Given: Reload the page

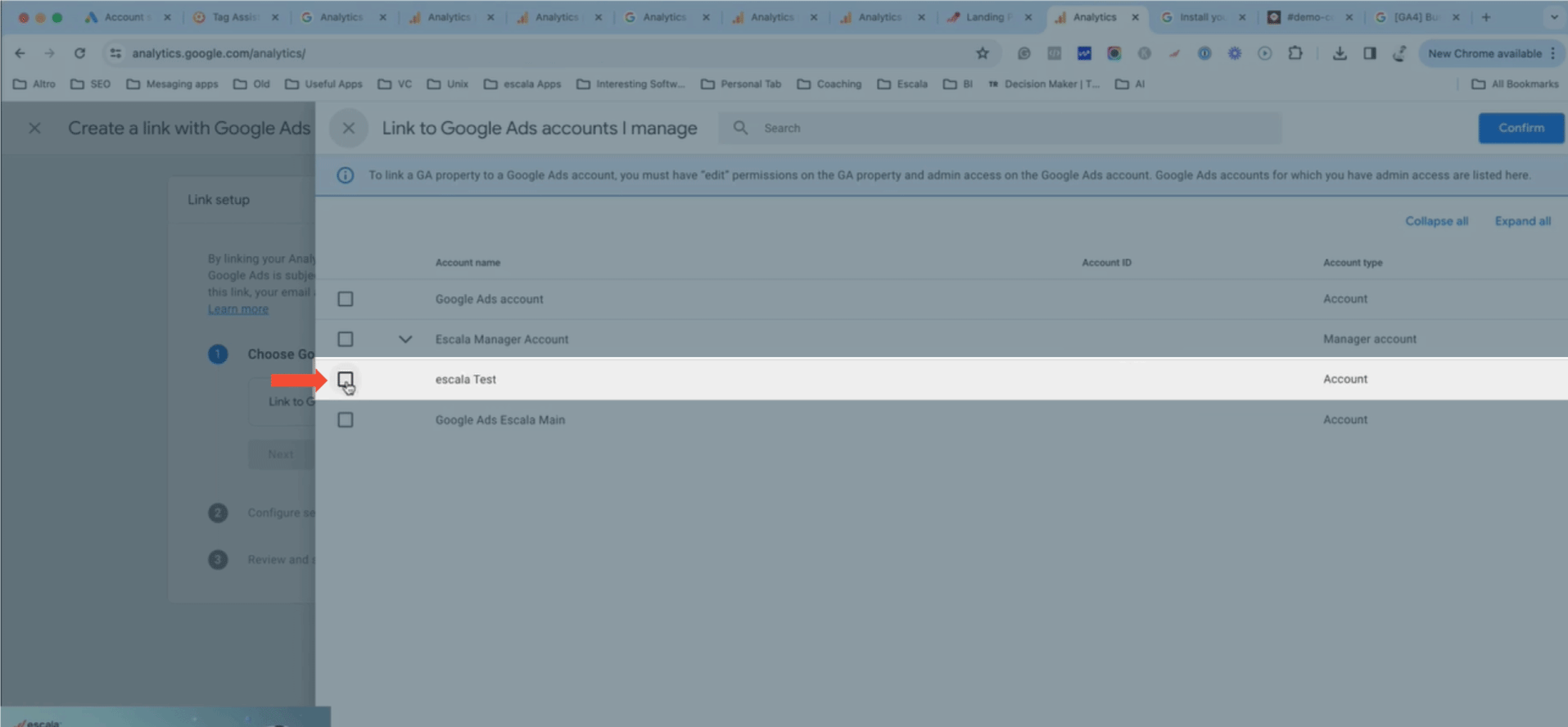Looking at the screenshot, I should pyautogui.click(x=79, y=53).
